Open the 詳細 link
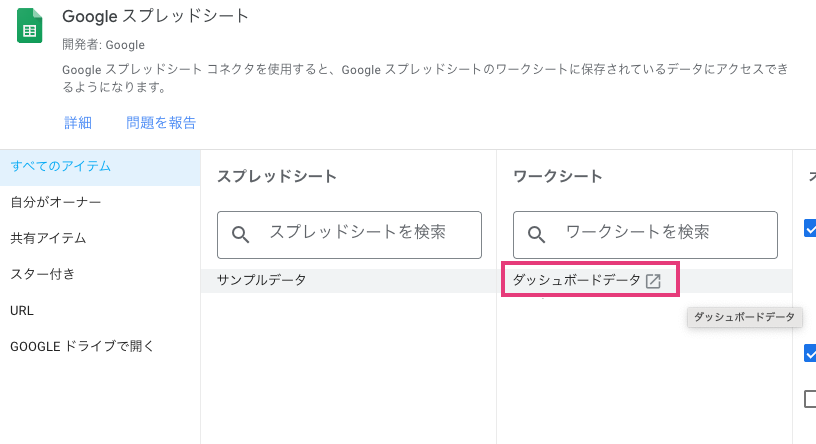816x444 pixels. point(78,123)
